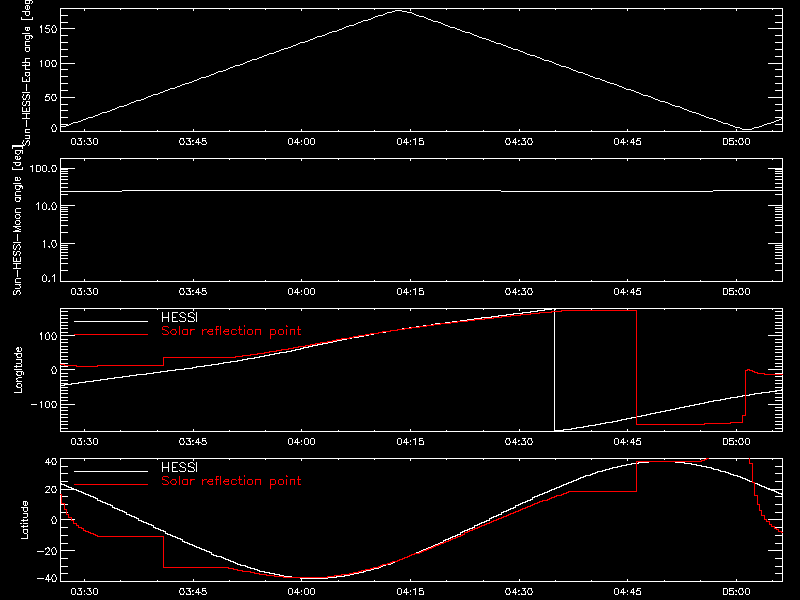Click 03:45 time label under Earth angle plot
This screenshot has height=600, width=800.
pyautogui.click(x=193, y=141)
